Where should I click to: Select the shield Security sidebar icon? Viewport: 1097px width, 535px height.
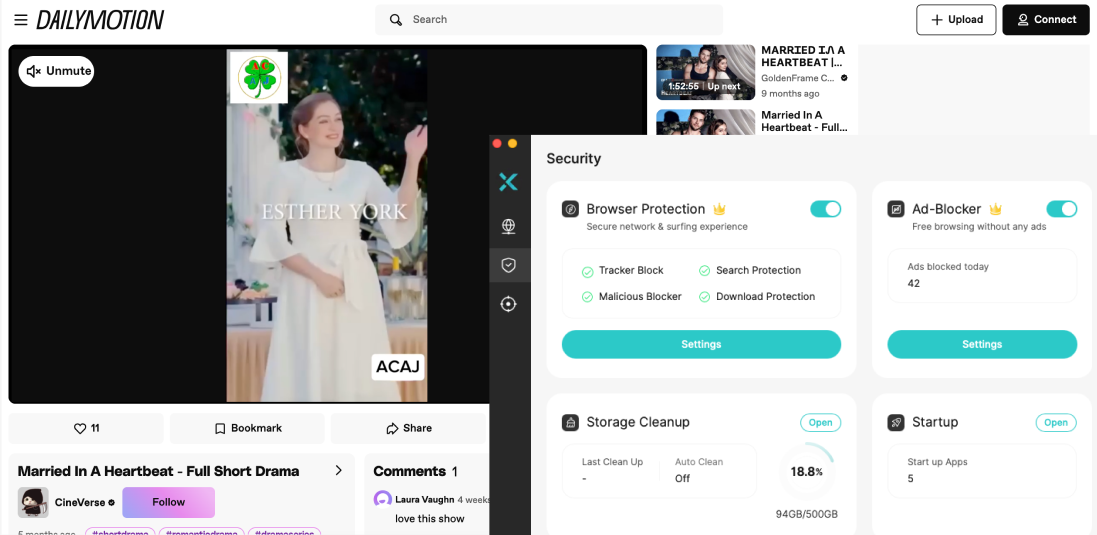click(508, 265)
